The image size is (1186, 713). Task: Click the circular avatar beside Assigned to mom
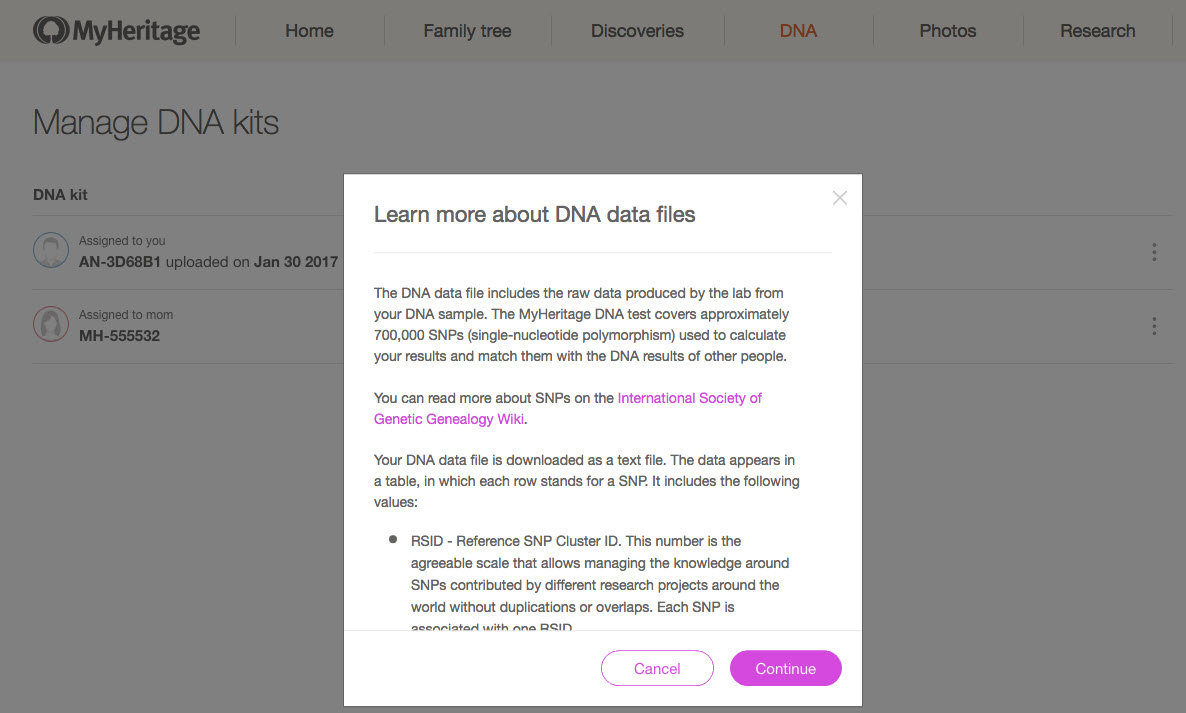[51, 324]
